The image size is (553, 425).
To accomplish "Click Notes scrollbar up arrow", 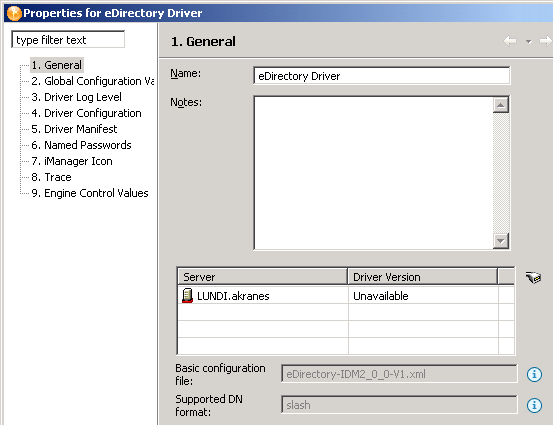I will tap(501, 105).
